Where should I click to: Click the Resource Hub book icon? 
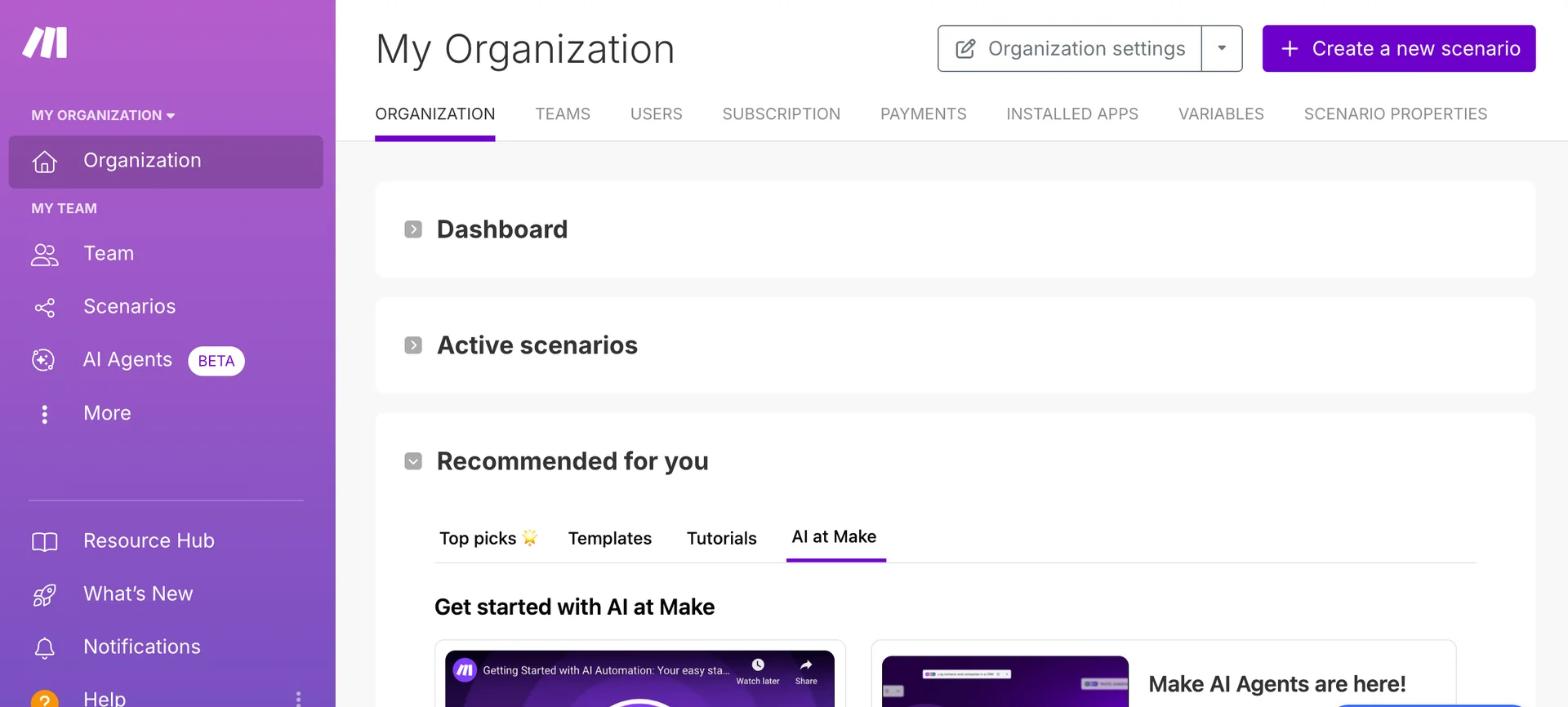(45, 541)
